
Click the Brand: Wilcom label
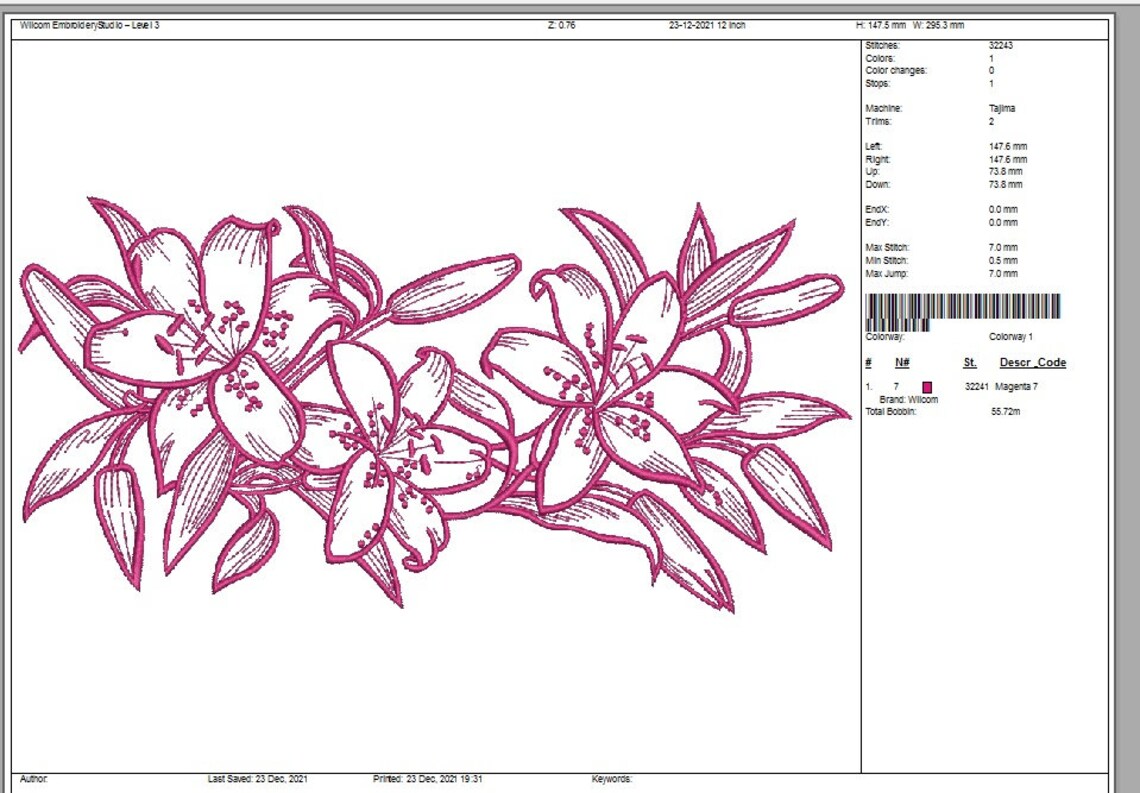coord(910,398)
